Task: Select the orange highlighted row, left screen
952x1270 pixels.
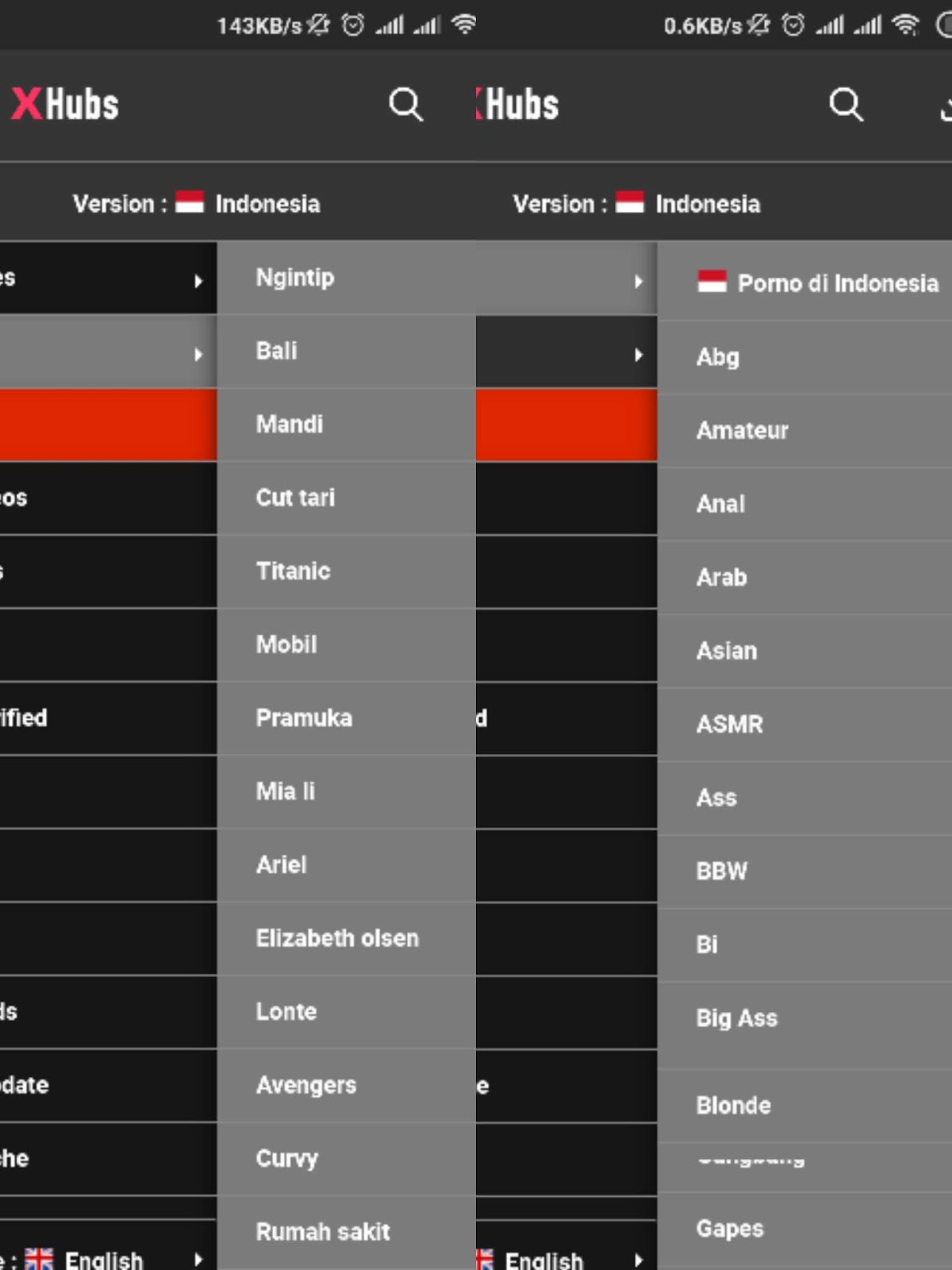Action: tap(108, 425)
